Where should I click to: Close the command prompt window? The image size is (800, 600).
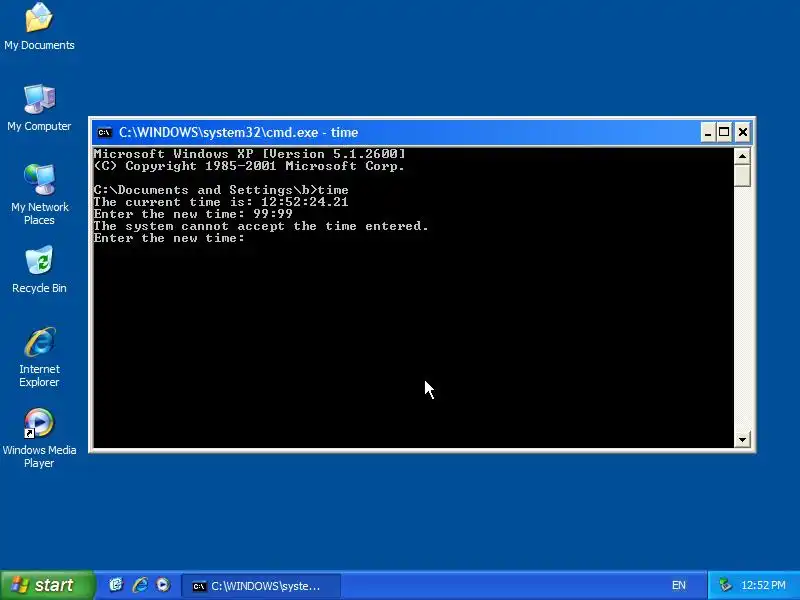coord(743,133)
